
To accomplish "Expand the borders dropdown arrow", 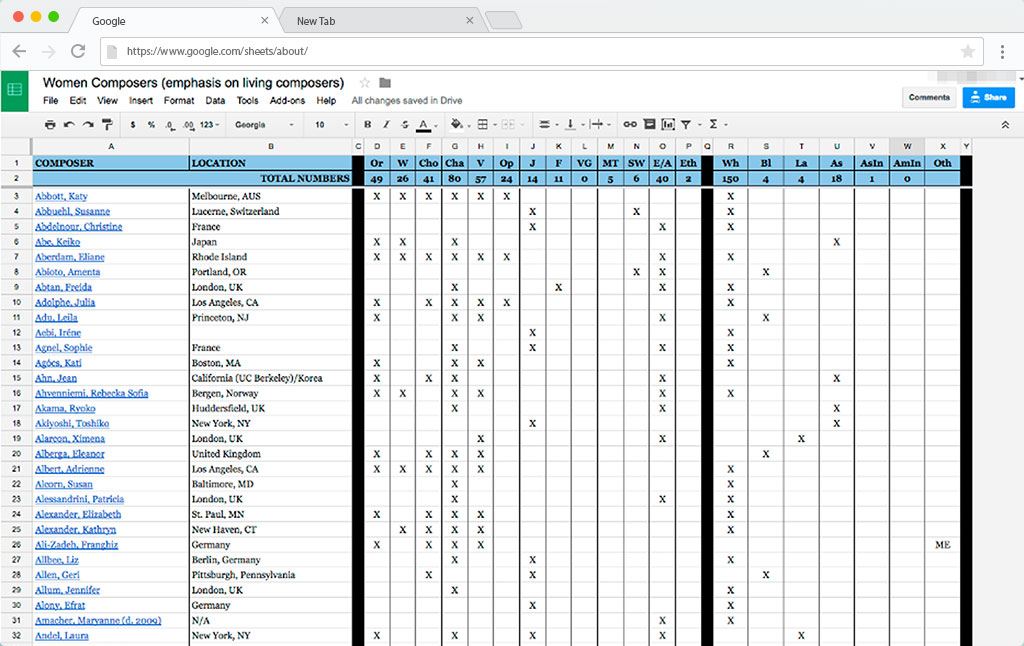I will point(495,125).
